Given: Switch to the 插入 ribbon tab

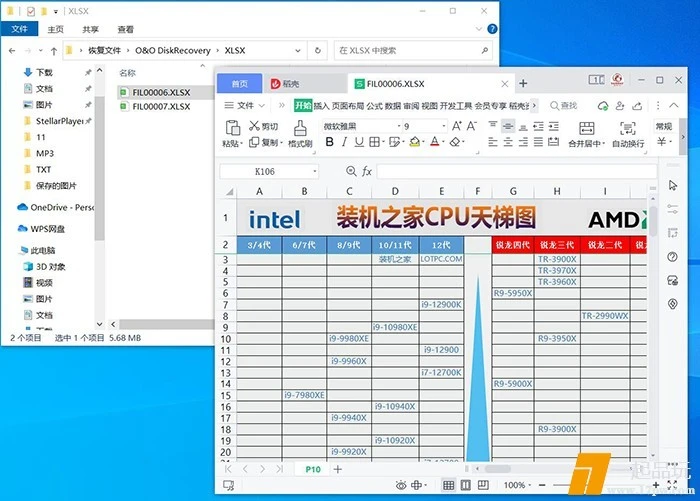Looking at the screenshot, I should click(x=321, y=105).
